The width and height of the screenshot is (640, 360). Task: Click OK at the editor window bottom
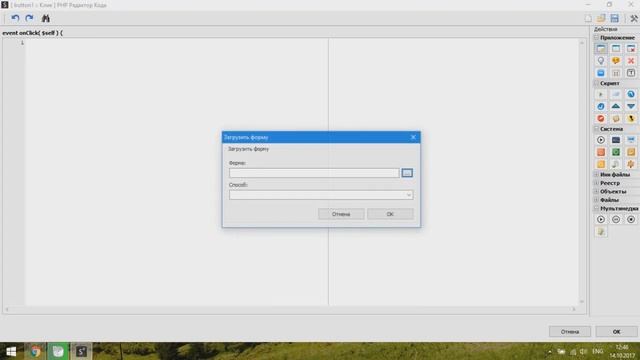pos(616,331)
